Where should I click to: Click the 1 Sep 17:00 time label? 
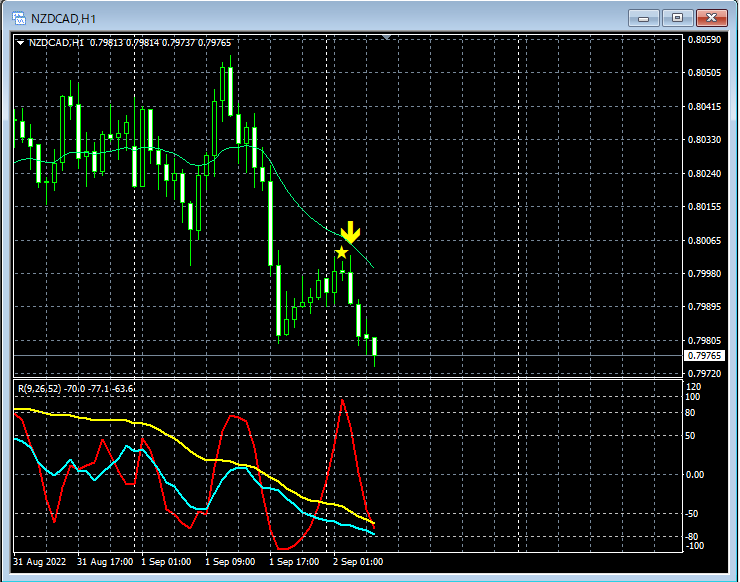click(x=294, y=562)
